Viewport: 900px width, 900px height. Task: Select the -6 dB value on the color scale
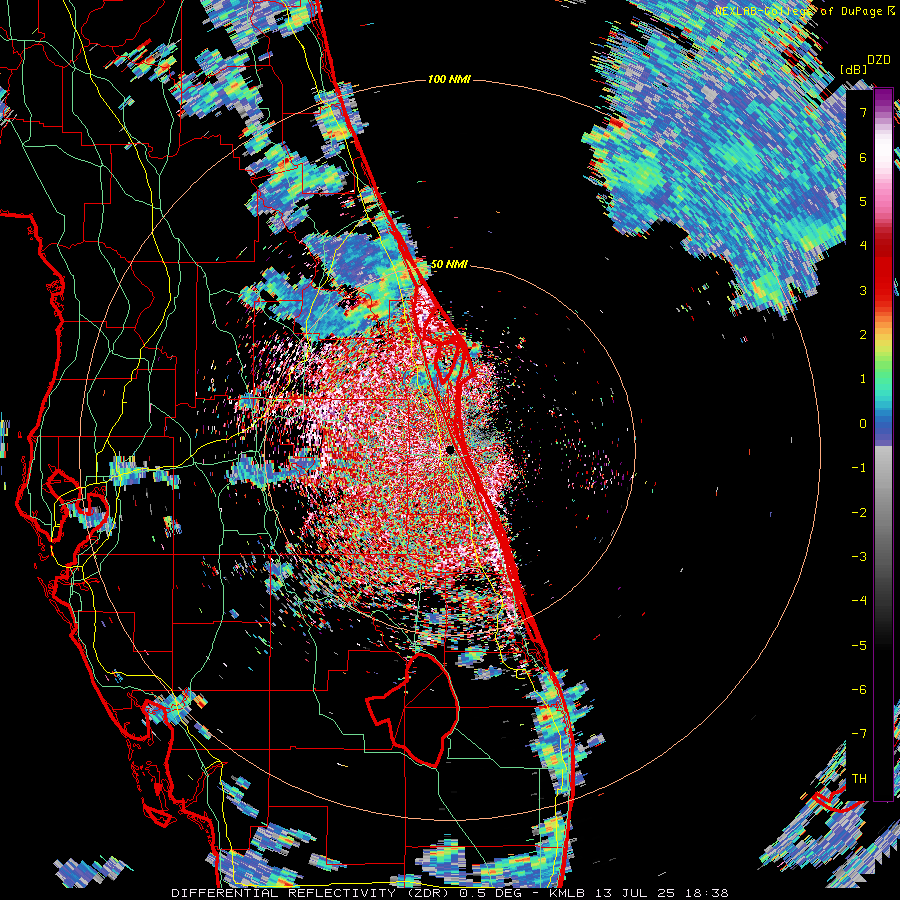pyautogui.click(x=859, y=690)
